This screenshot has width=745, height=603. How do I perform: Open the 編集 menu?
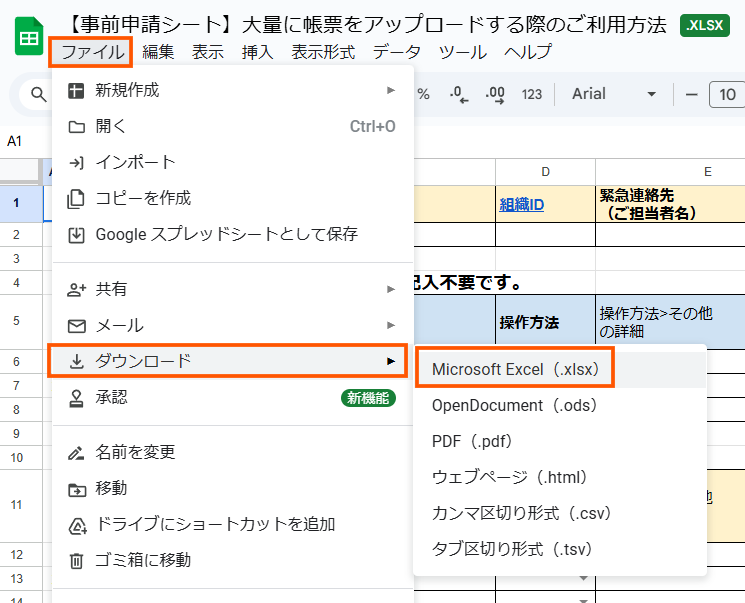(158, 52)
